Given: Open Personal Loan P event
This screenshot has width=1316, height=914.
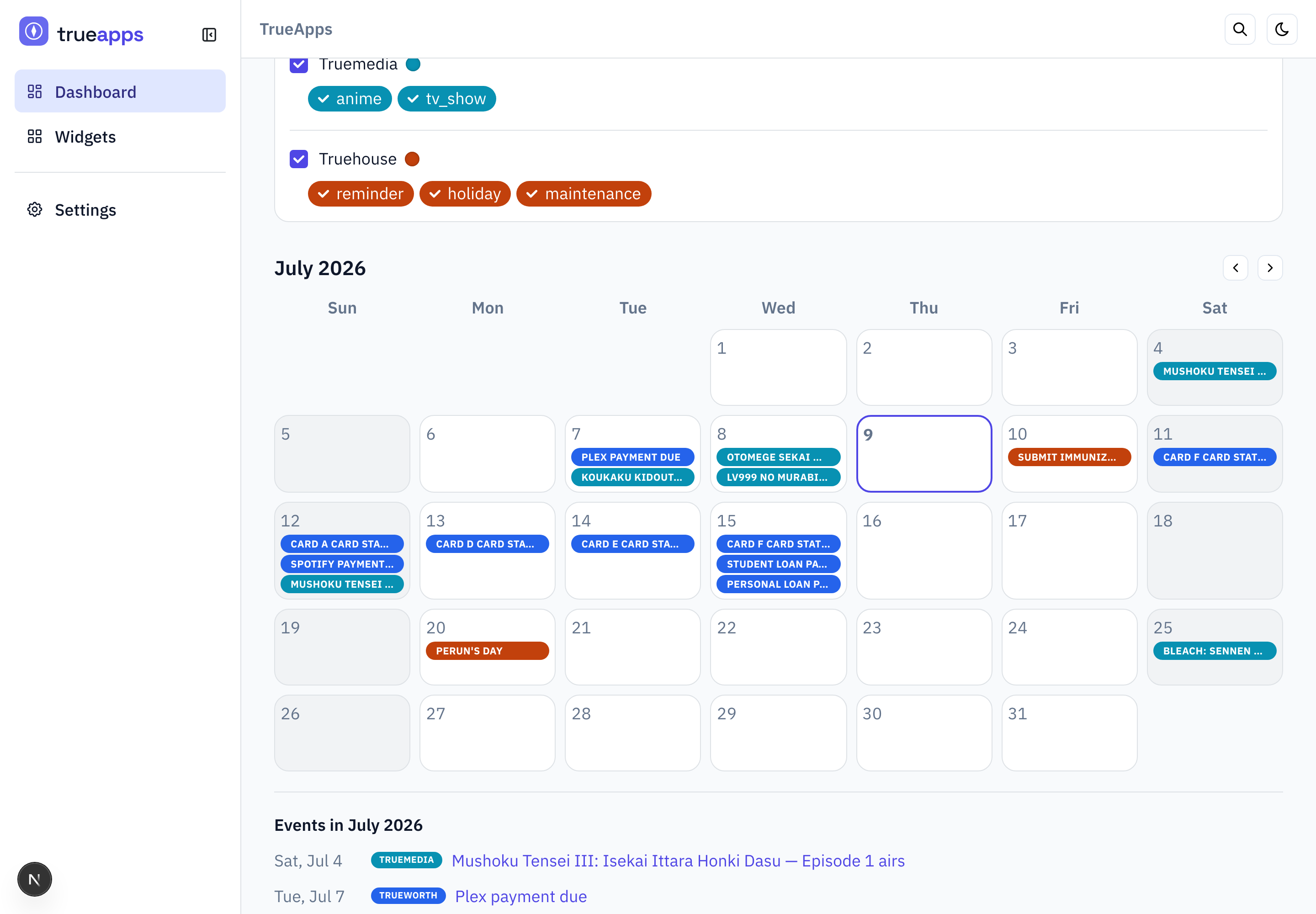Looking at the screenshot, I should click(x=778, y=584).
